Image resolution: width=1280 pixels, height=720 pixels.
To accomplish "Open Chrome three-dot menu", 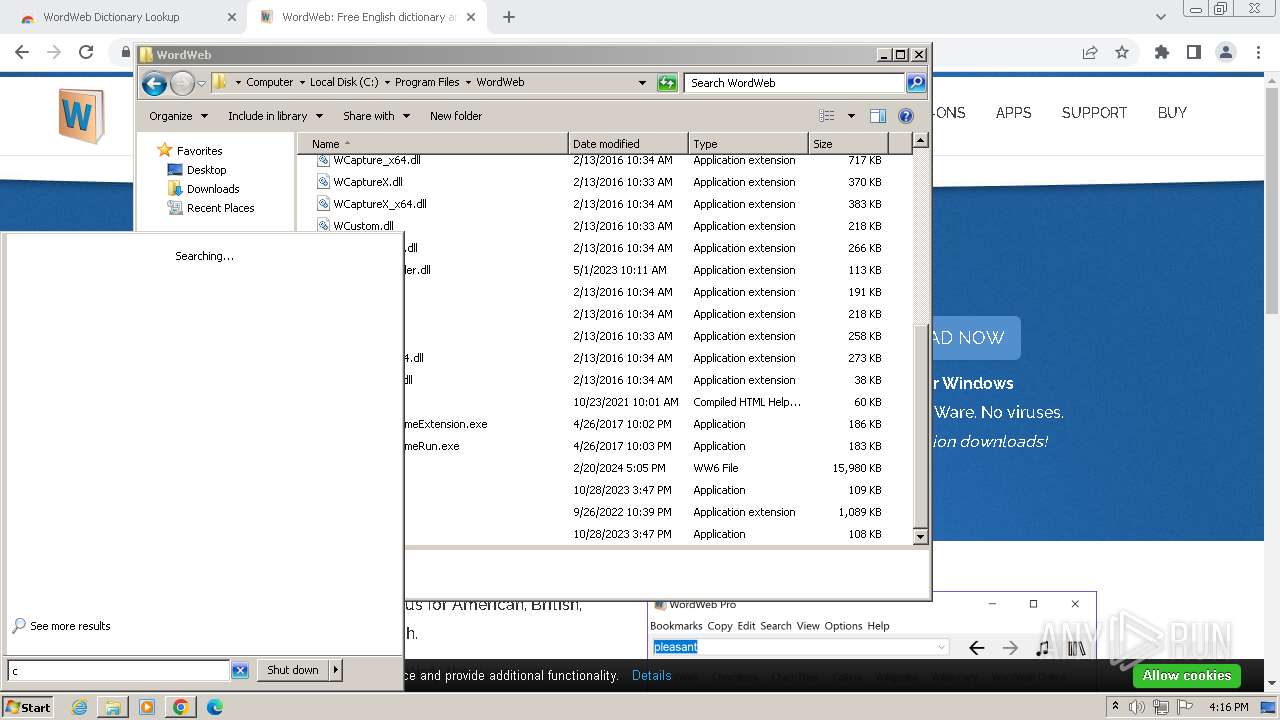I will [x=1258, y=52].
